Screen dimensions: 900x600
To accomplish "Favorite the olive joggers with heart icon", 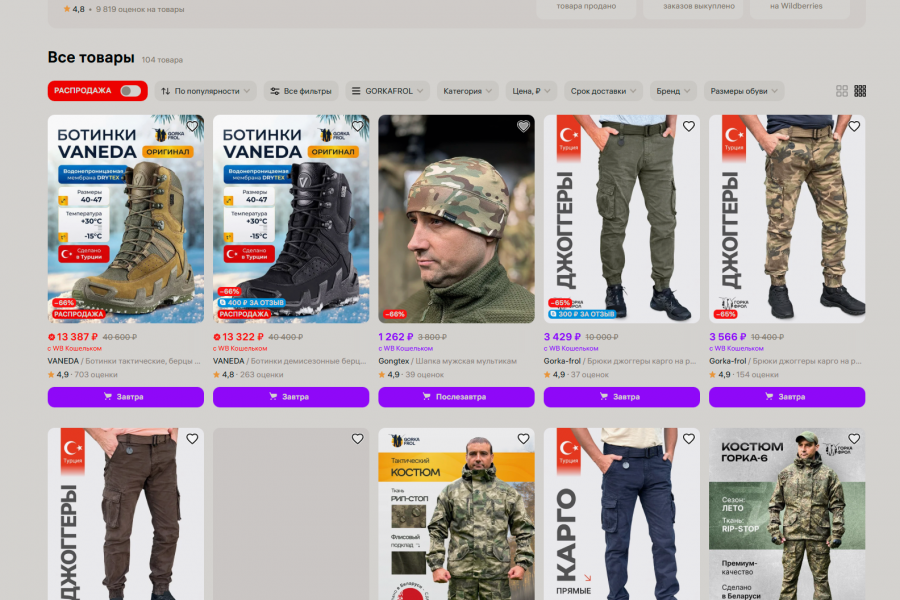I will click(688, 126).
